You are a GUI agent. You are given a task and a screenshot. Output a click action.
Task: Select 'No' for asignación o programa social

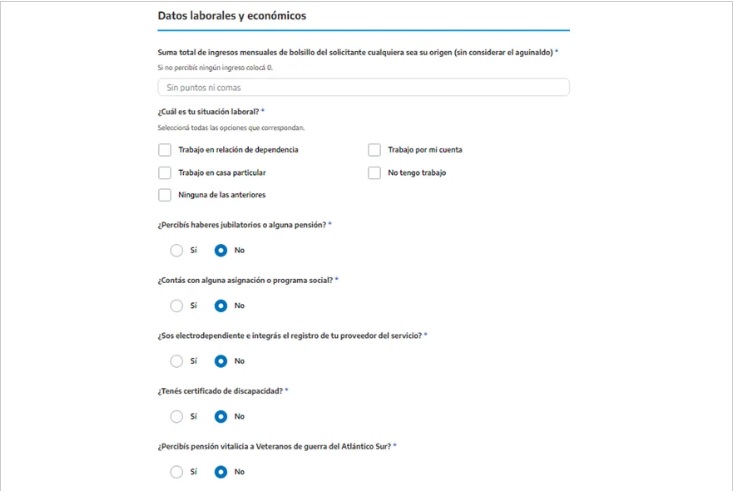[x=221, y=306]
